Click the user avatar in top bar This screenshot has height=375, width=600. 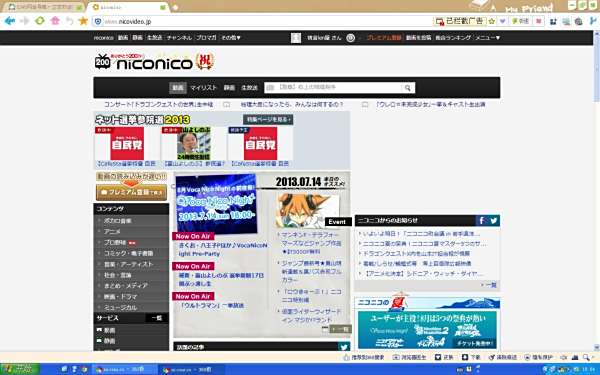click(296, 38)
